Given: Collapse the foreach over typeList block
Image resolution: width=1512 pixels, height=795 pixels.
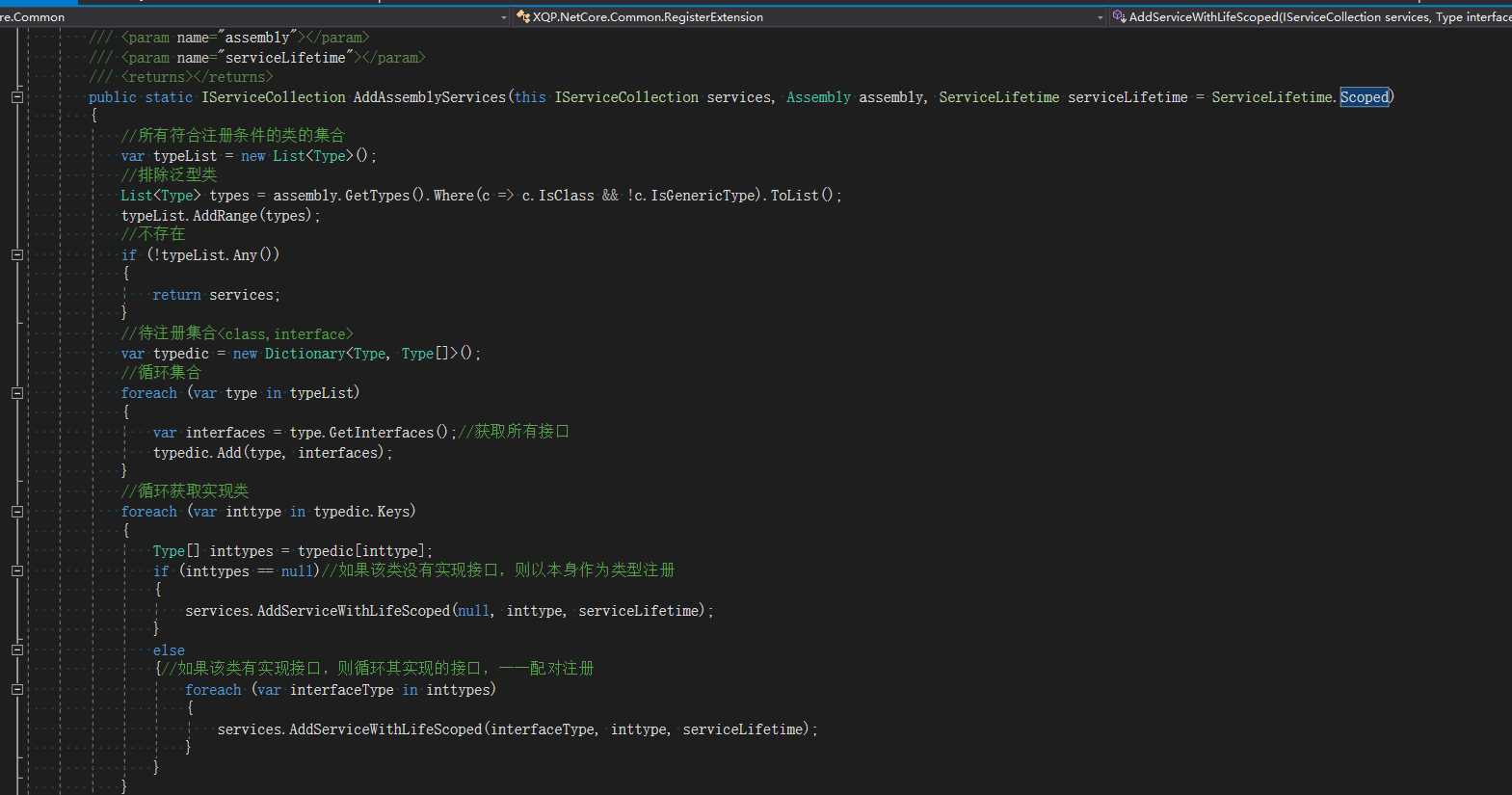Looking at the screenshot, I should tap(17, 393).
